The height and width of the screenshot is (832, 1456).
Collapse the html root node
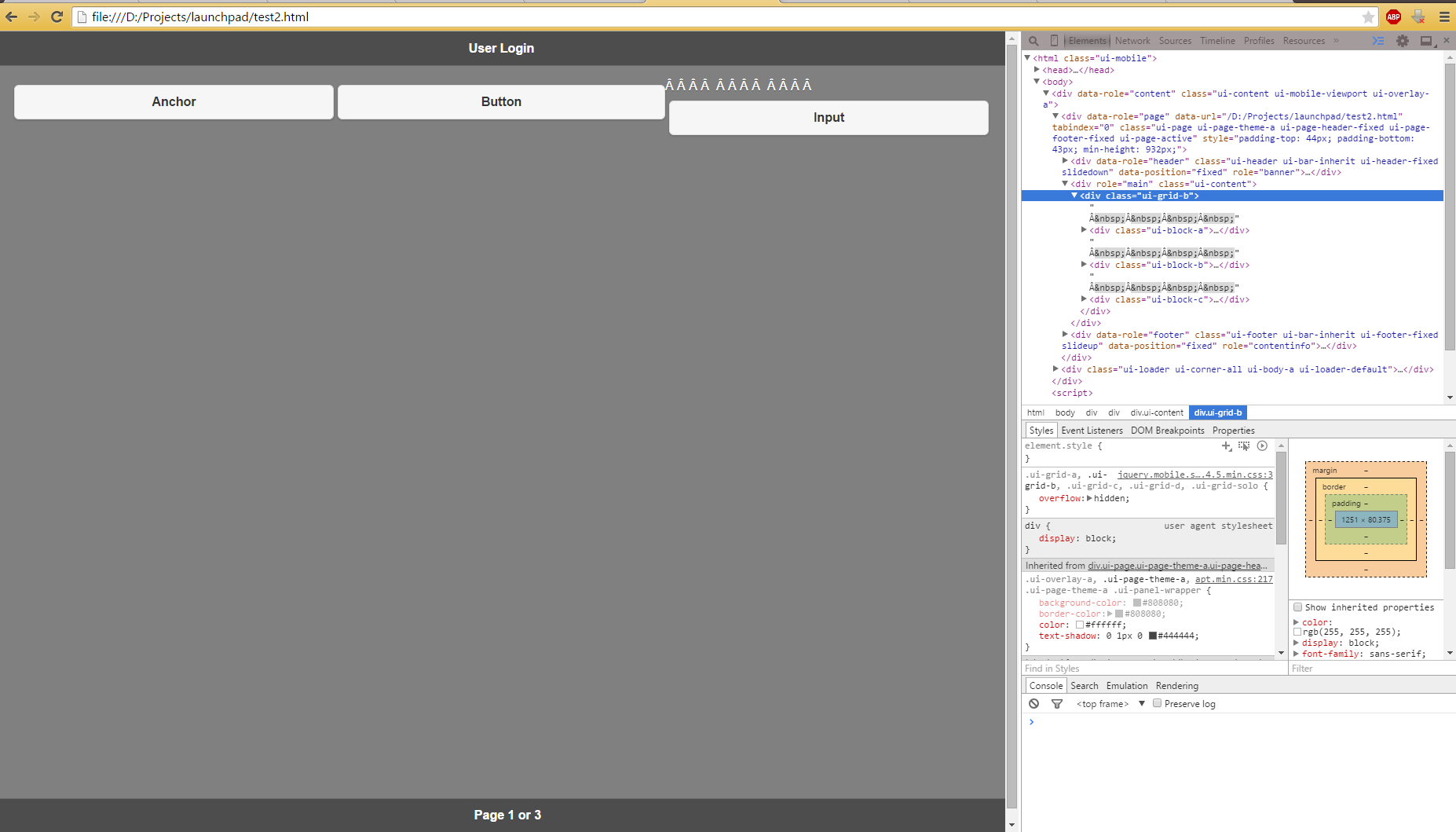tap(1027, 57)
